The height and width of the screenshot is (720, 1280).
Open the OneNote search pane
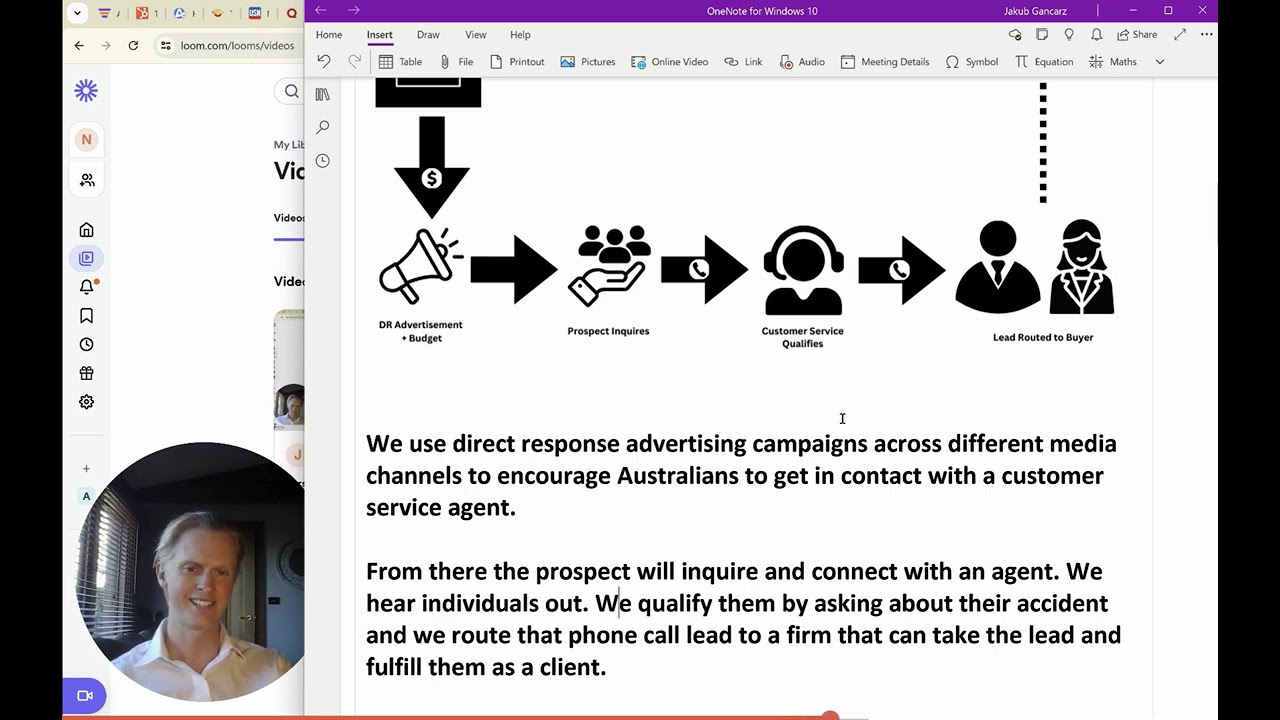(322, 127)
